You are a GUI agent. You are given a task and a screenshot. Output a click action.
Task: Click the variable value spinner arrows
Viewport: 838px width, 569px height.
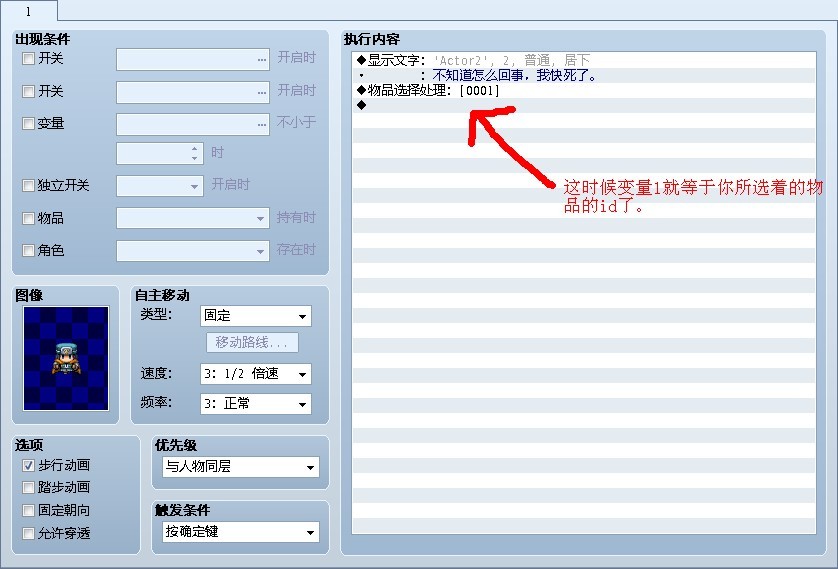point(195,153)
